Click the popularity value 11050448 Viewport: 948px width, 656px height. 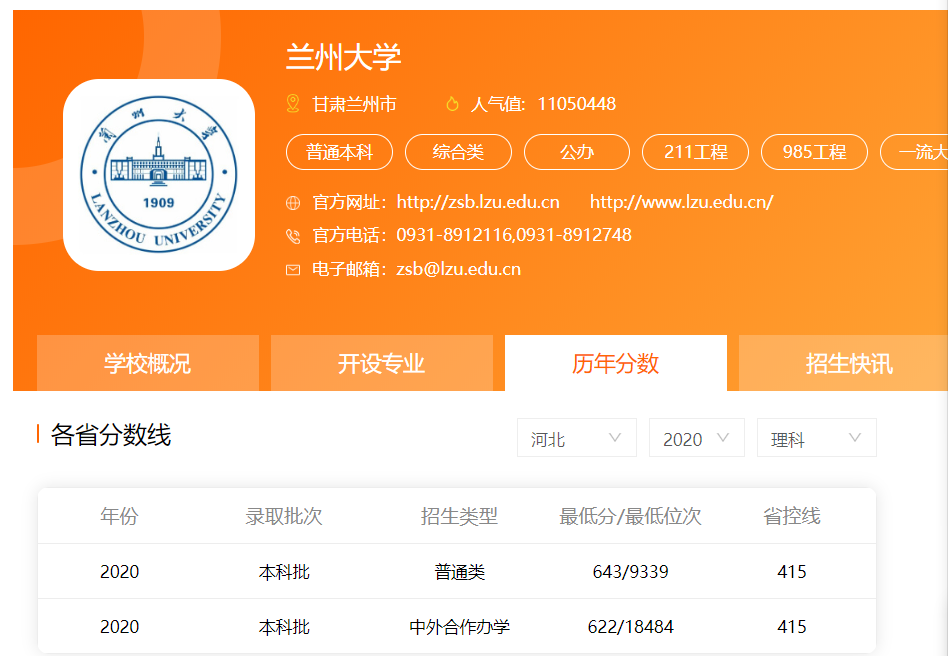point(577,104)
